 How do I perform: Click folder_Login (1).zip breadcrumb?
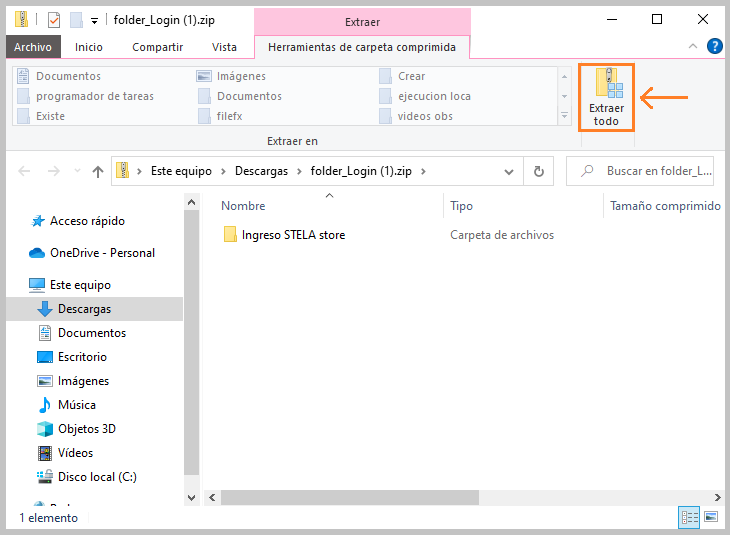pos(361,171)
